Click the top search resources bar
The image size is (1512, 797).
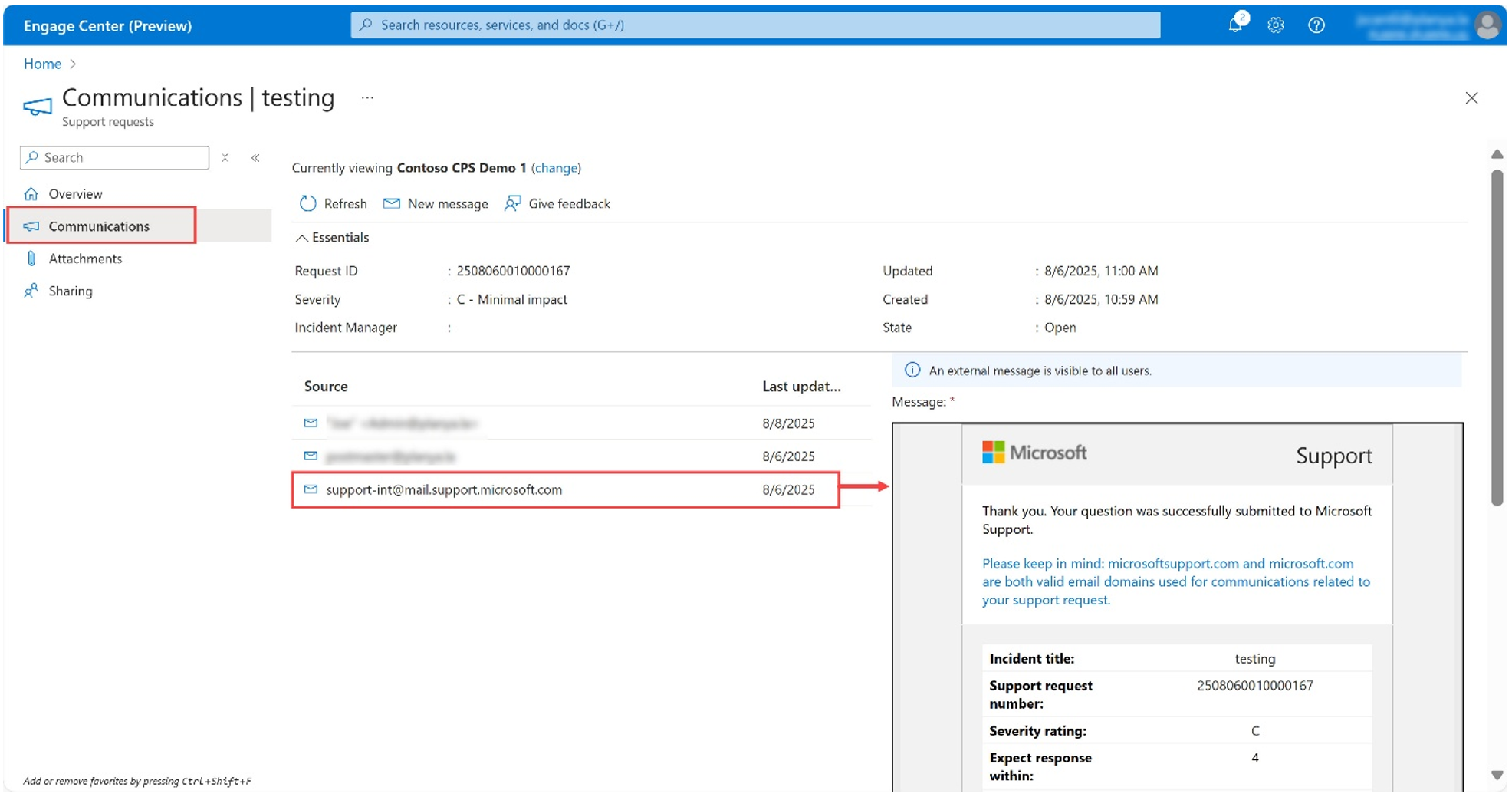click(x=755, y=25)
